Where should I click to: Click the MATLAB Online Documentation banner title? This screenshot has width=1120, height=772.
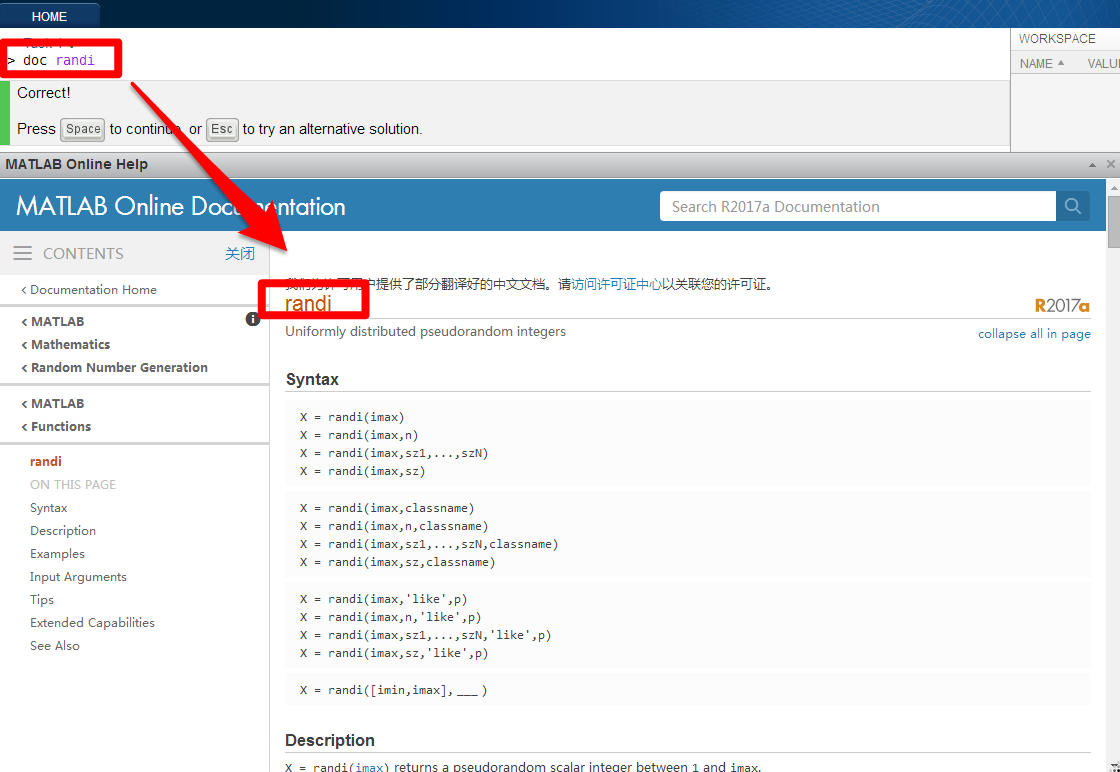[x=181, y=206]
